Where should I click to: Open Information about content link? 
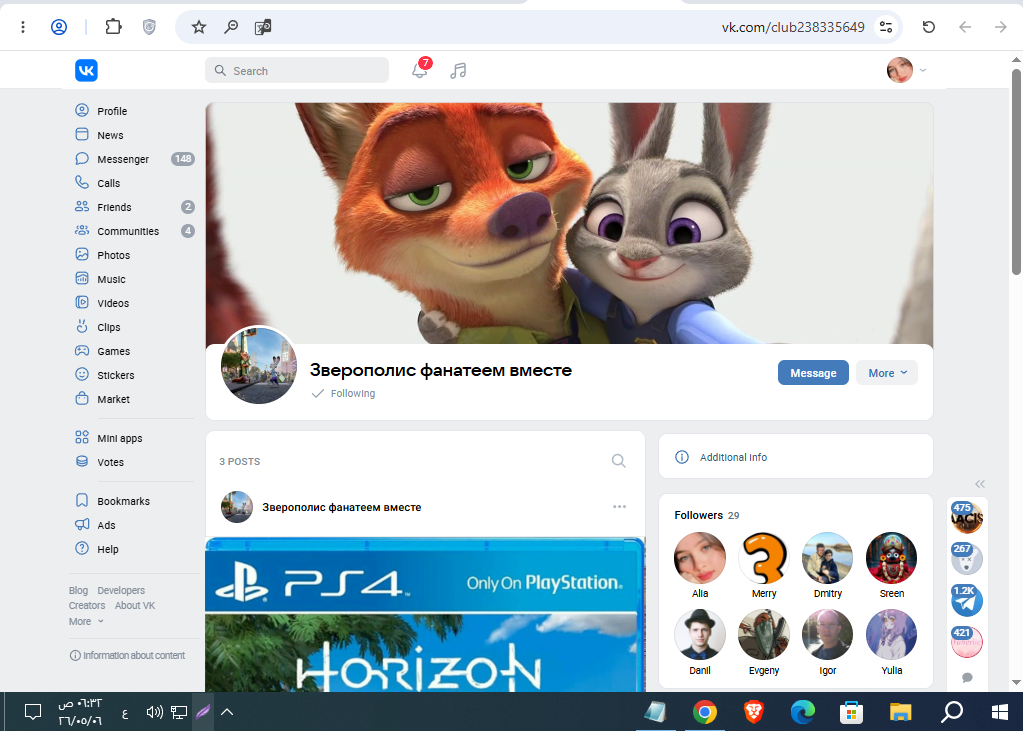click(127, 655)
